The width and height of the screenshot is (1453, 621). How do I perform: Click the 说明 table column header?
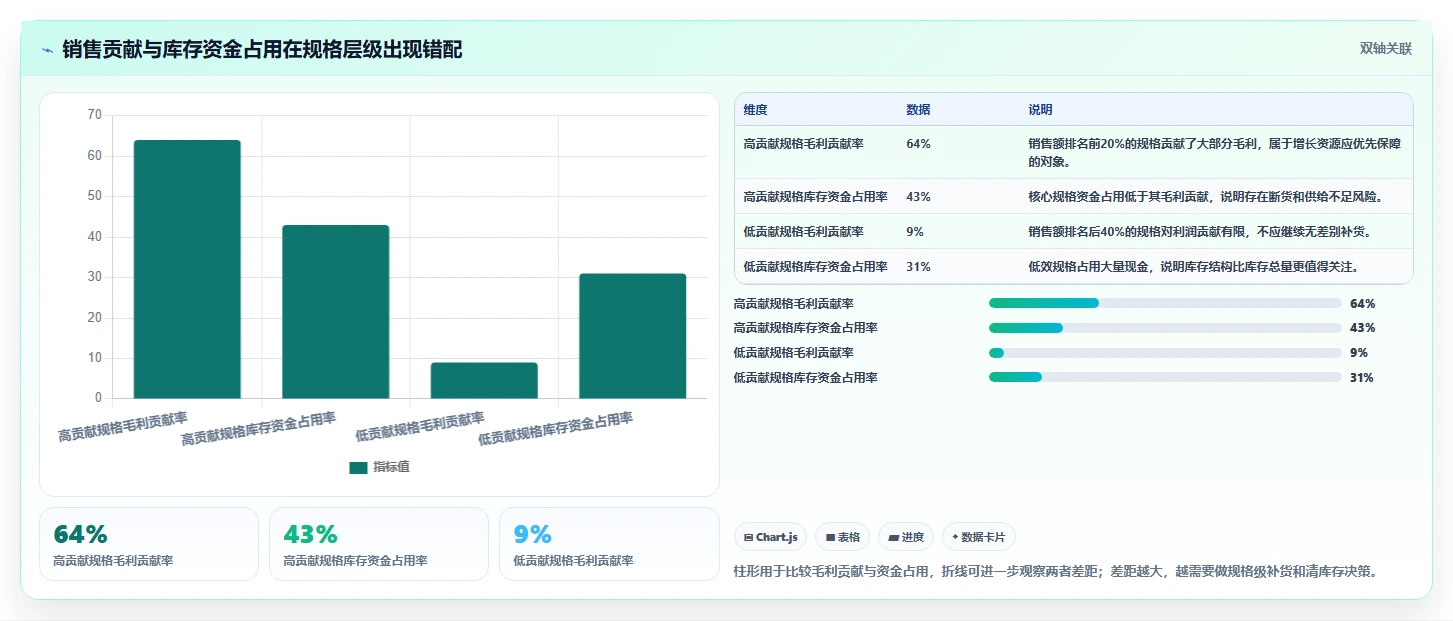[x=1040, y=110]
